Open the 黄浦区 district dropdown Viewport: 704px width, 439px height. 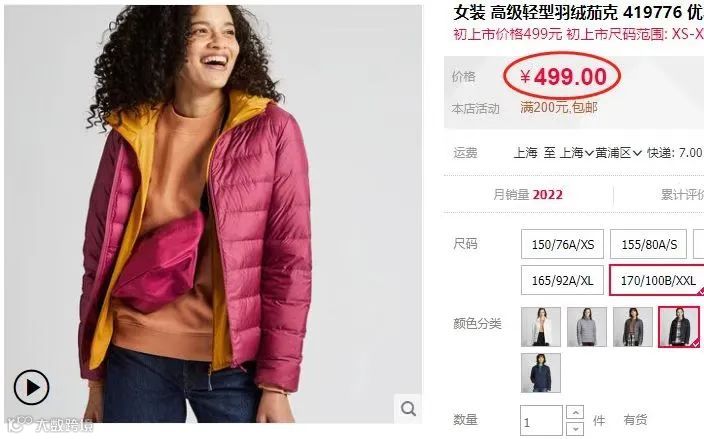pyautogui.click(x=619, y=153)
